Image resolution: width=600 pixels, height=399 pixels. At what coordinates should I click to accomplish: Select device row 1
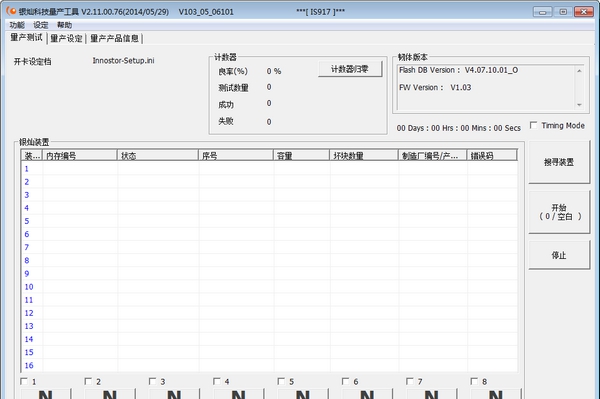pos(270,169)
